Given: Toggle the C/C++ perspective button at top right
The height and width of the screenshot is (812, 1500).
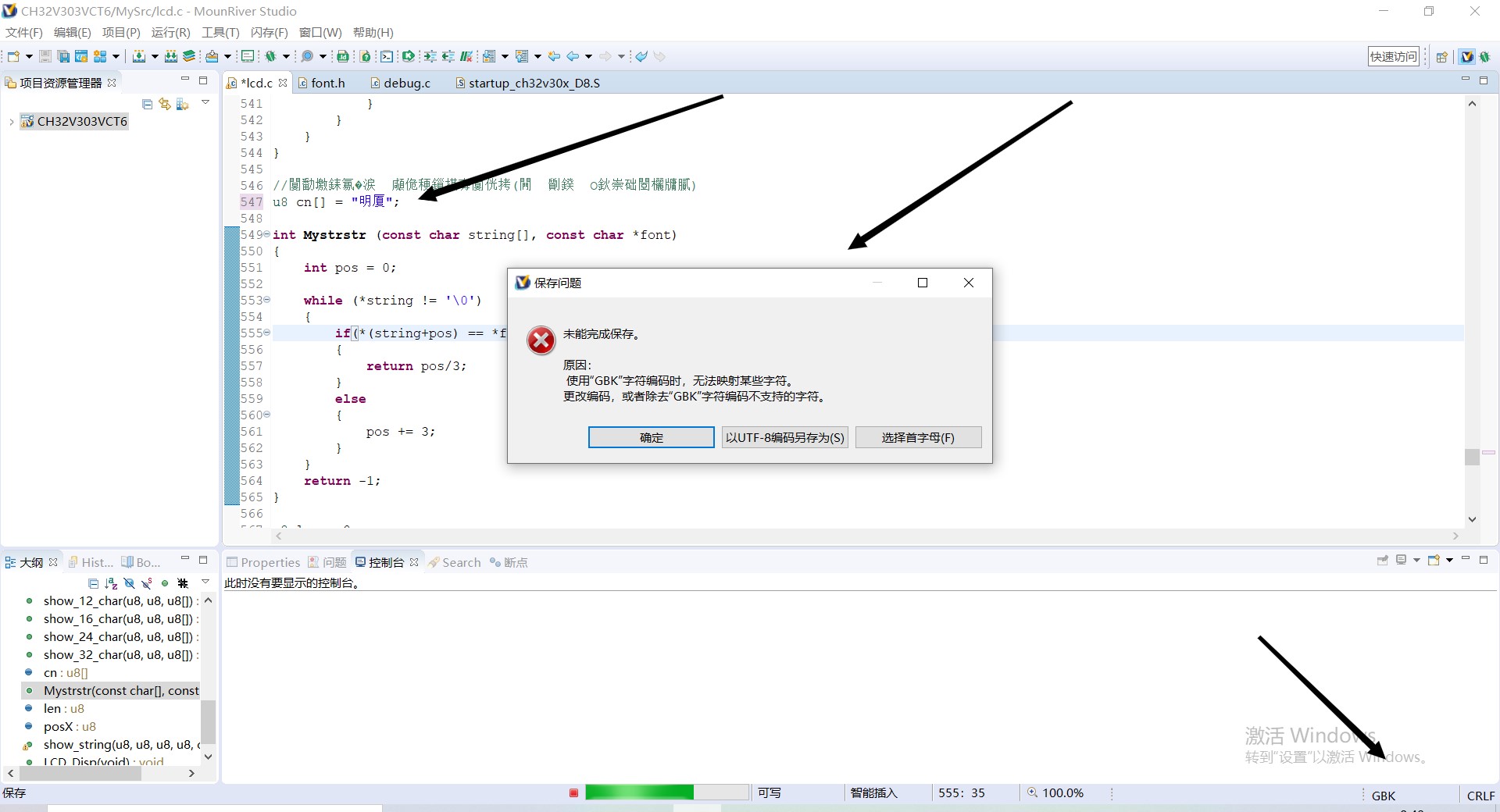Looking at the screenshot, I should coord(1467,56).
